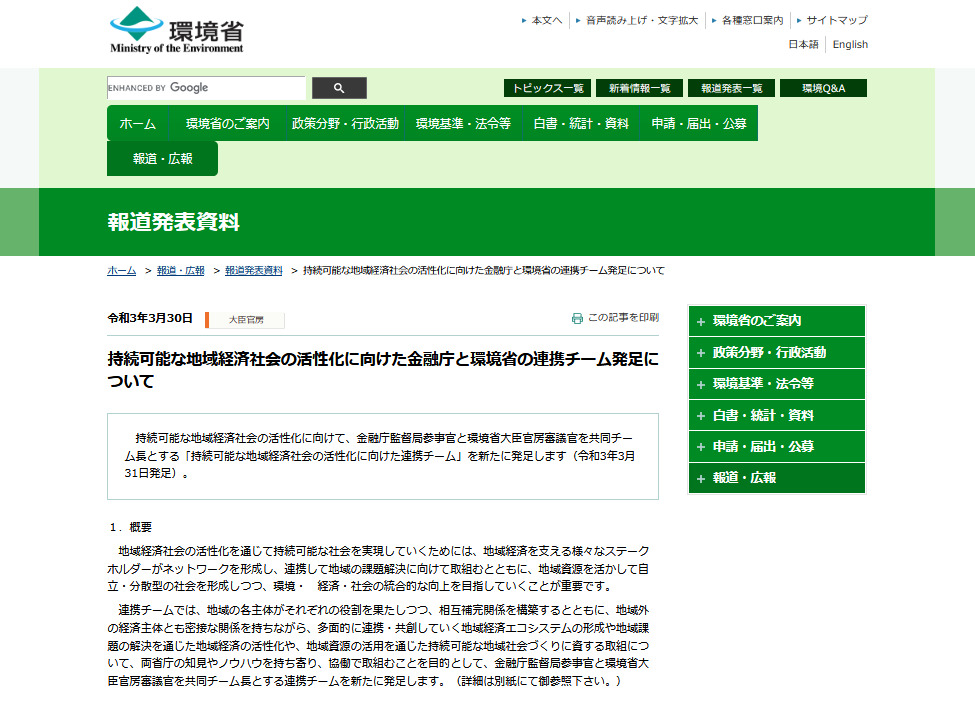
Task: Click the トピックス一覧 button
Action: (547, 88)
